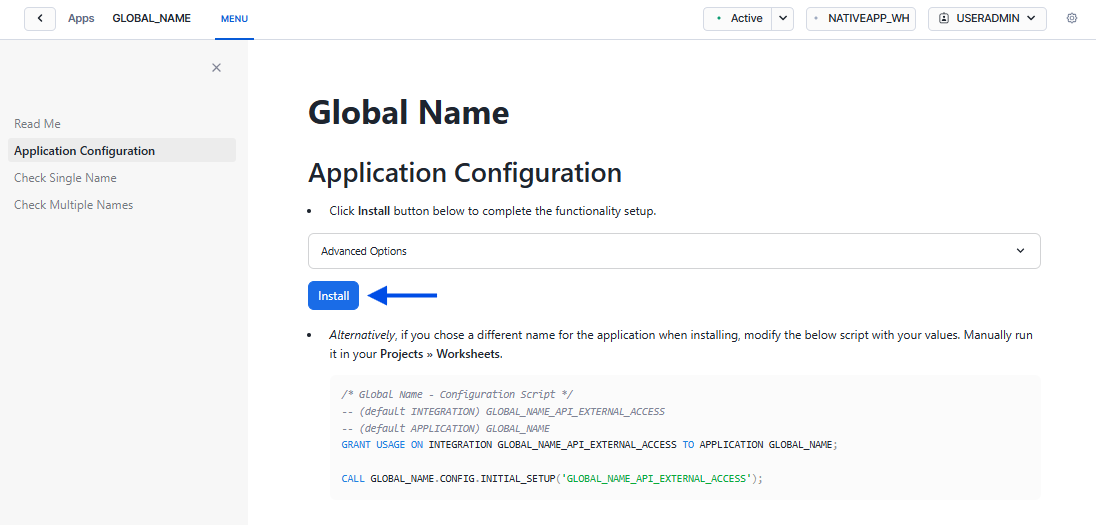Select Application Configuration in sidebar
Image resolution: width=1096 pixels, height=525 pixels.
tap(122, 150)
